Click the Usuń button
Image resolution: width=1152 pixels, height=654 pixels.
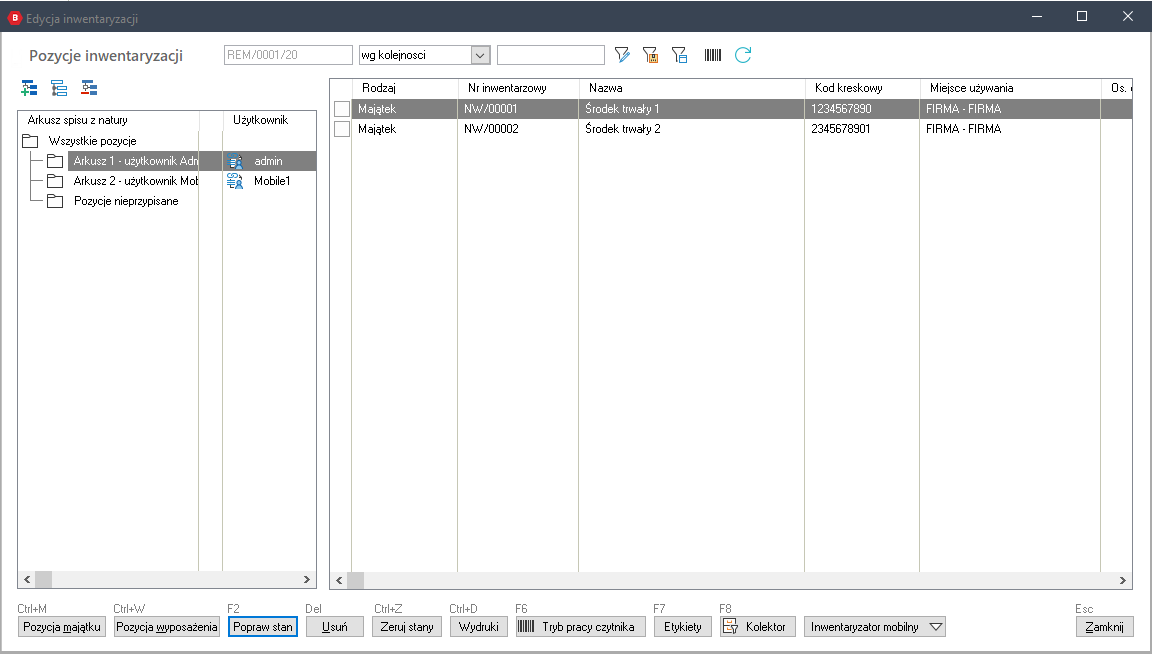335,627
